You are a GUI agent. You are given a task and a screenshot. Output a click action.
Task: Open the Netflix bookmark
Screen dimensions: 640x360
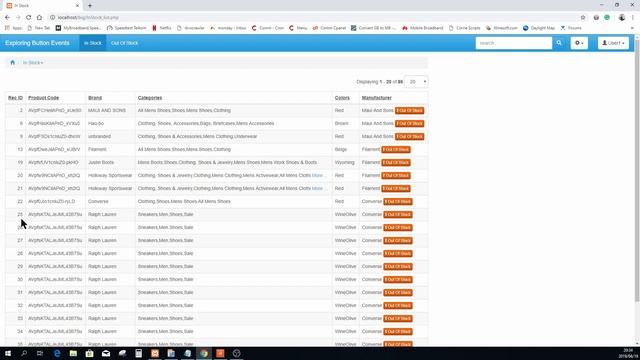coord(162,28)
